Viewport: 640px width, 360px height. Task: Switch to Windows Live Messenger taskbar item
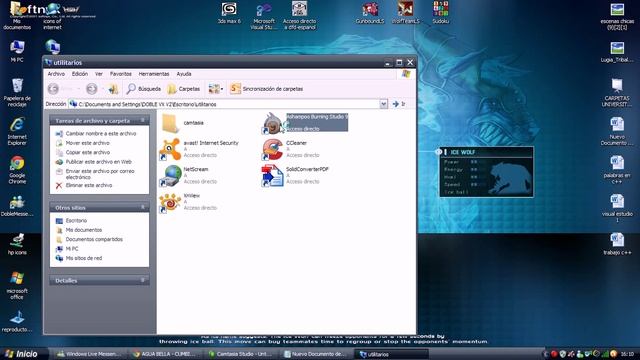(x=89, y=354)
